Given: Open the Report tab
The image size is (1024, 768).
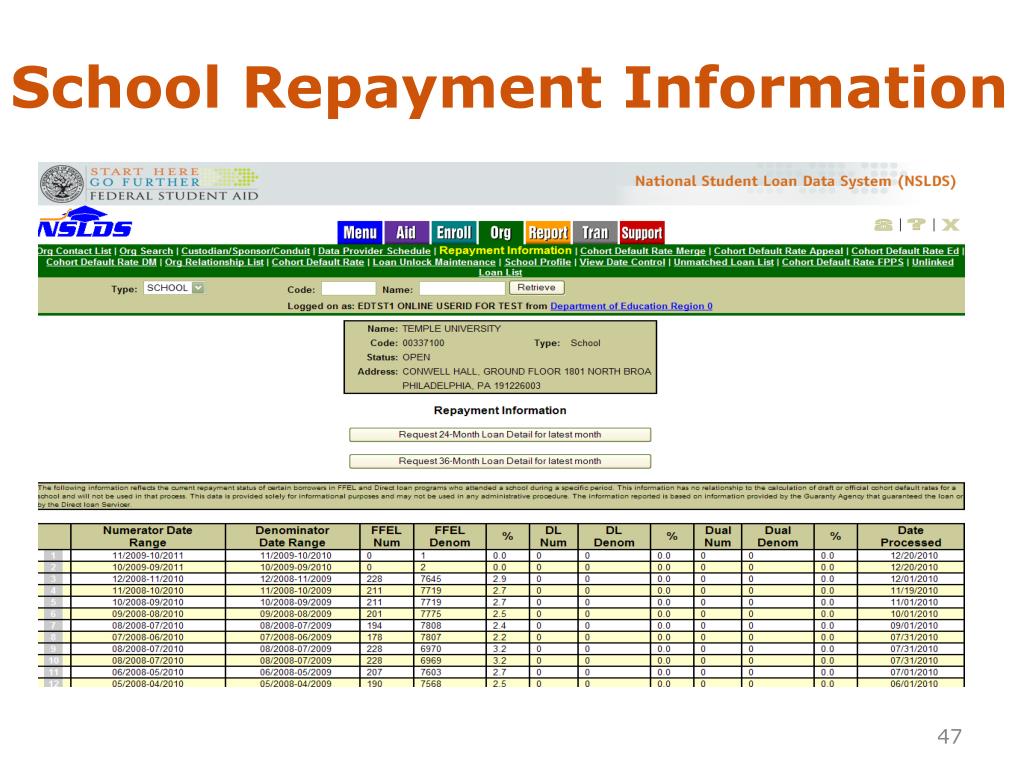Looking at the screenshot, I should point(548,232).
